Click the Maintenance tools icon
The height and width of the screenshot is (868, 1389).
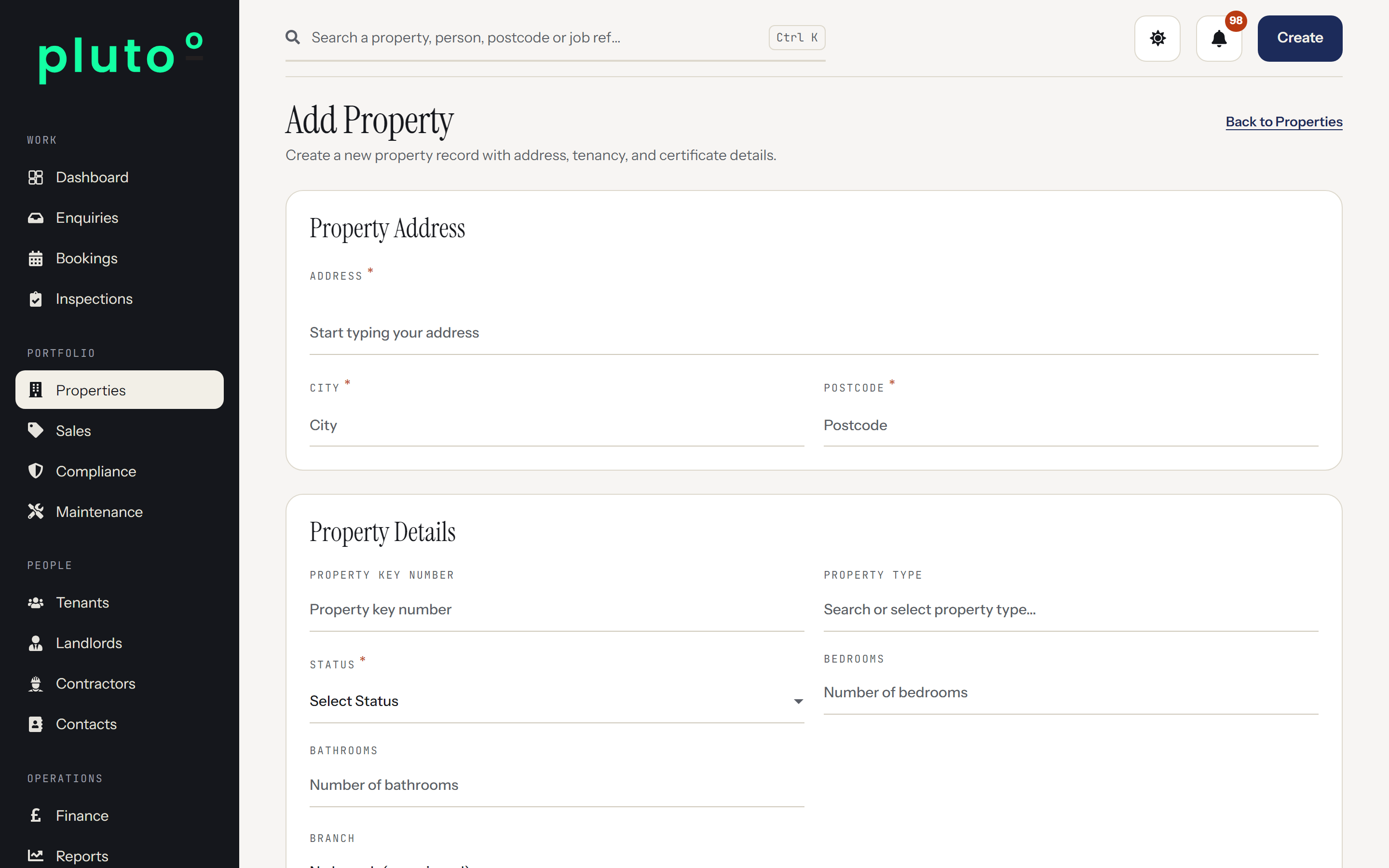(x=36, y=512)
